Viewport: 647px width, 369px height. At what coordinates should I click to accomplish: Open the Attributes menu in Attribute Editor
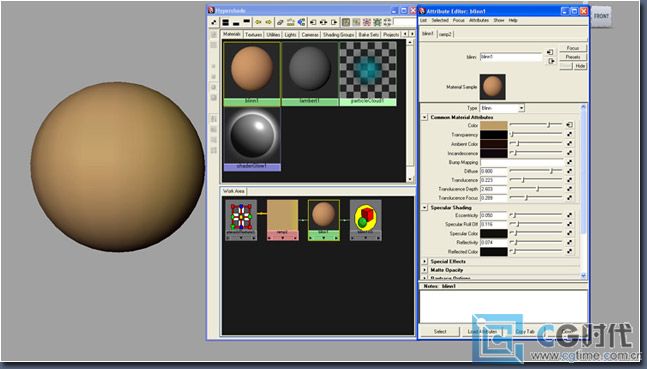click(x=479, y=20)
